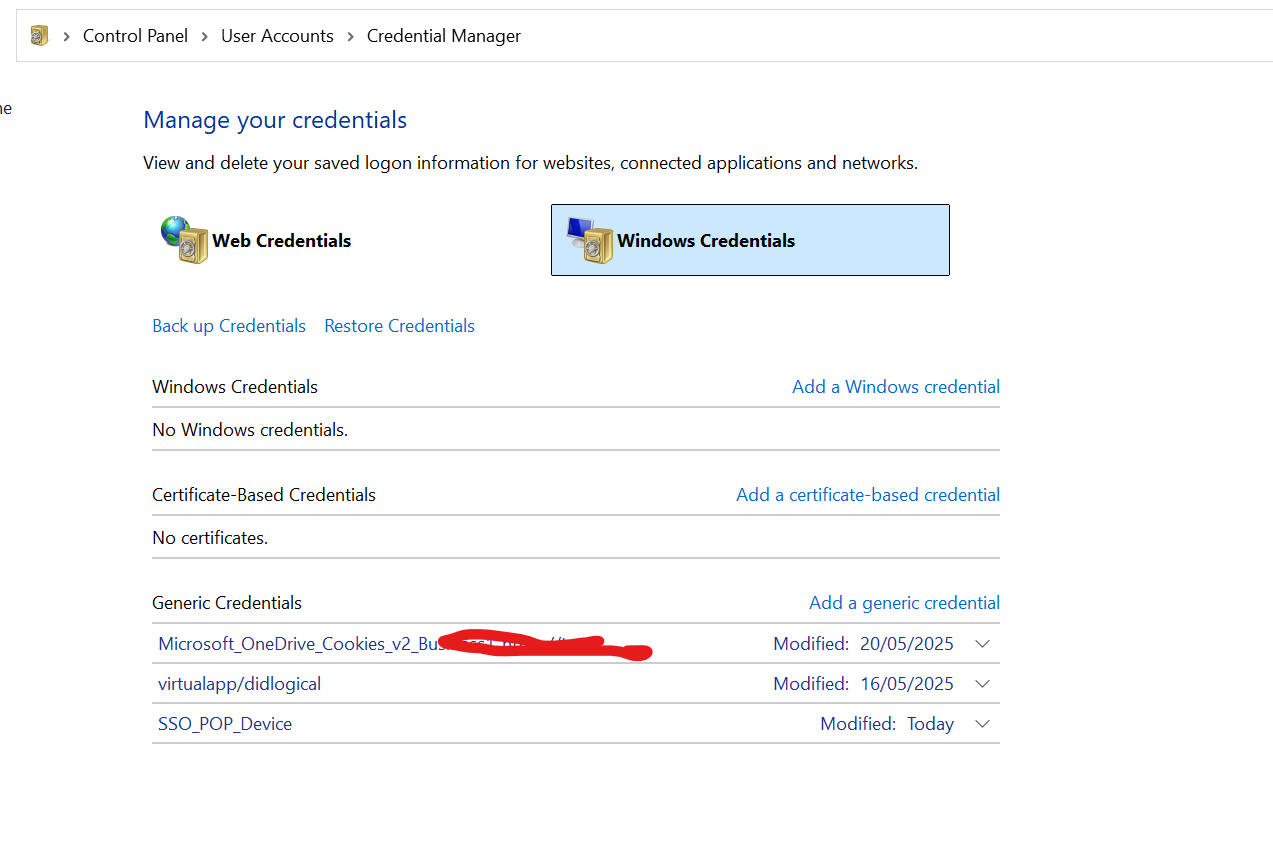Expand the virtualapp/didlogical credential entry
Screen dimensions: 1273x853
tap(982, 683)
